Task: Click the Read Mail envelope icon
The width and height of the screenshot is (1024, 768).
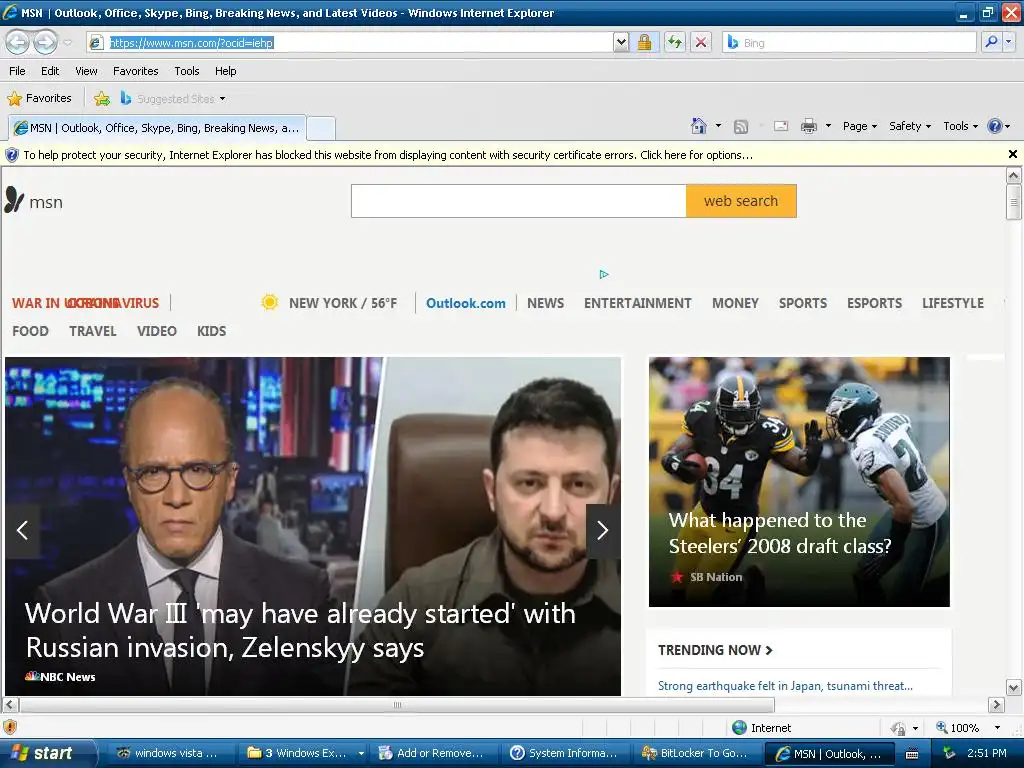Action: click(x=781, y=126)
